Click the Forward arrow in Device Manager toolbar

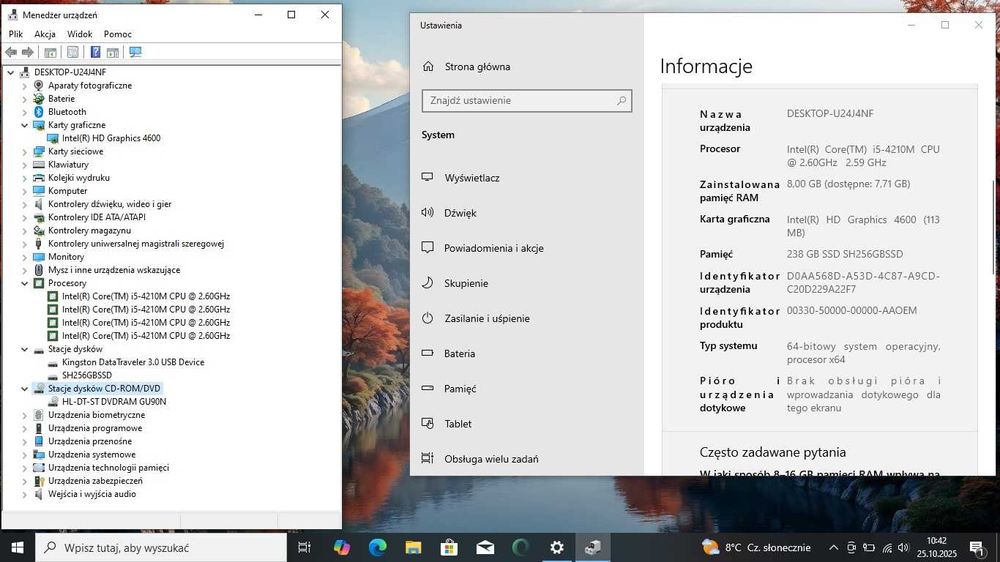27,52
